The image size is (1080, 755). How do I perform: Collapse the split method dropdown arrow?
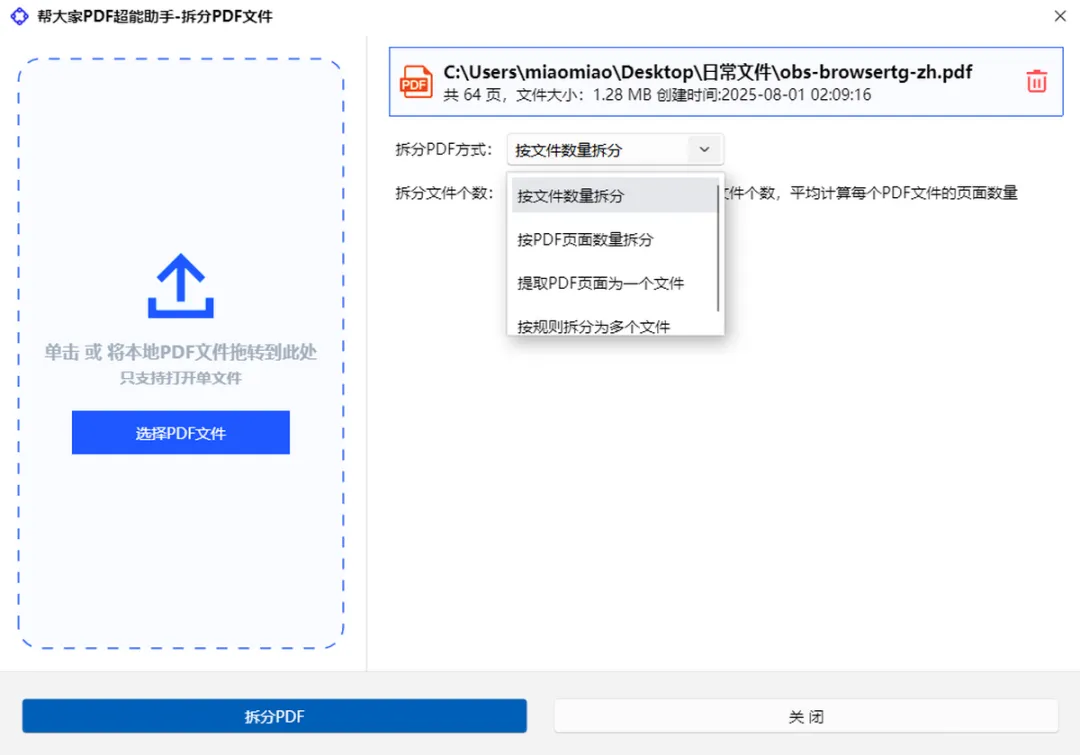(x=705, y=149)
